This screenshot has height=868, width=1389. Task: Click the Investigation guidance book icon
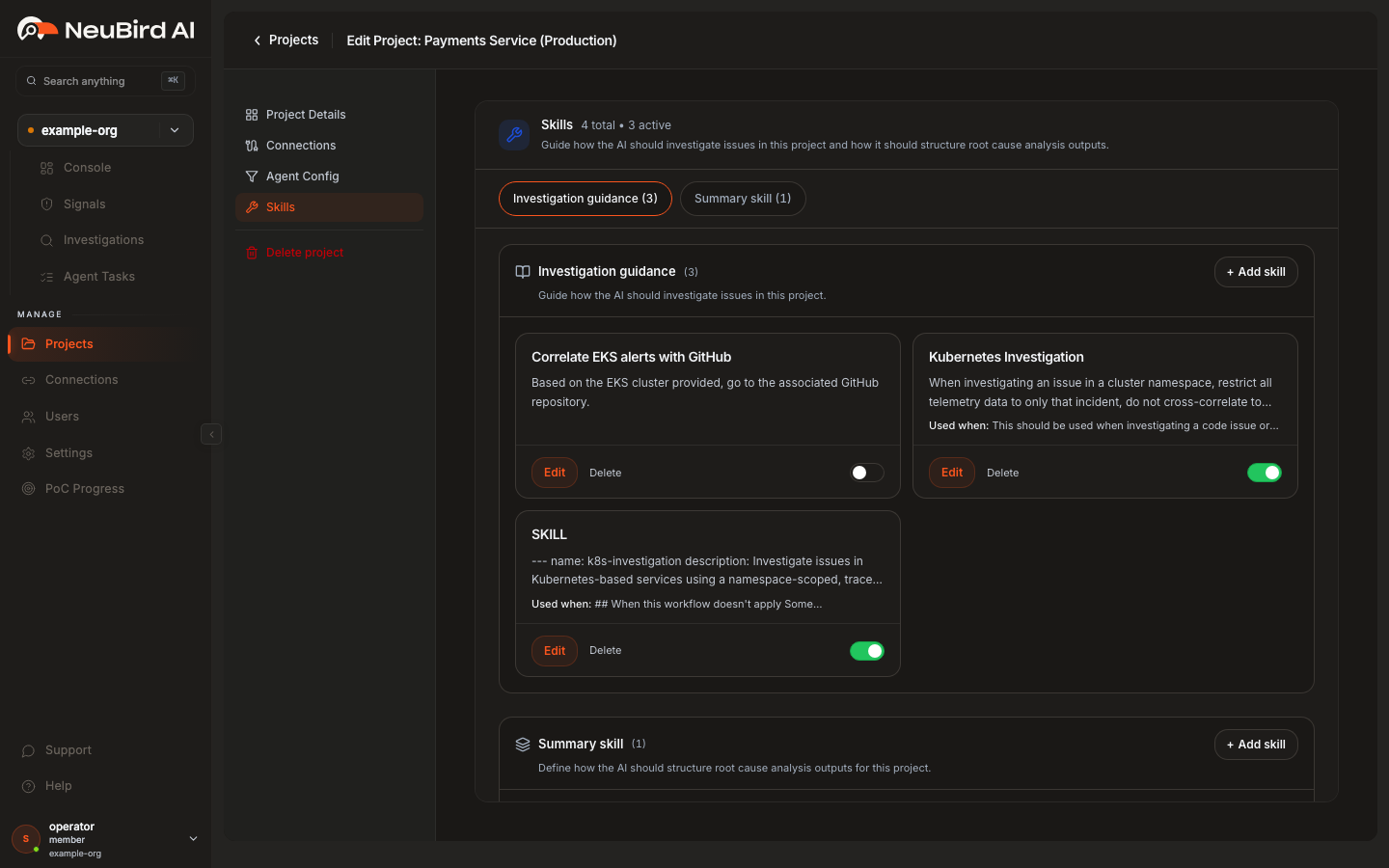coord(523,272)
